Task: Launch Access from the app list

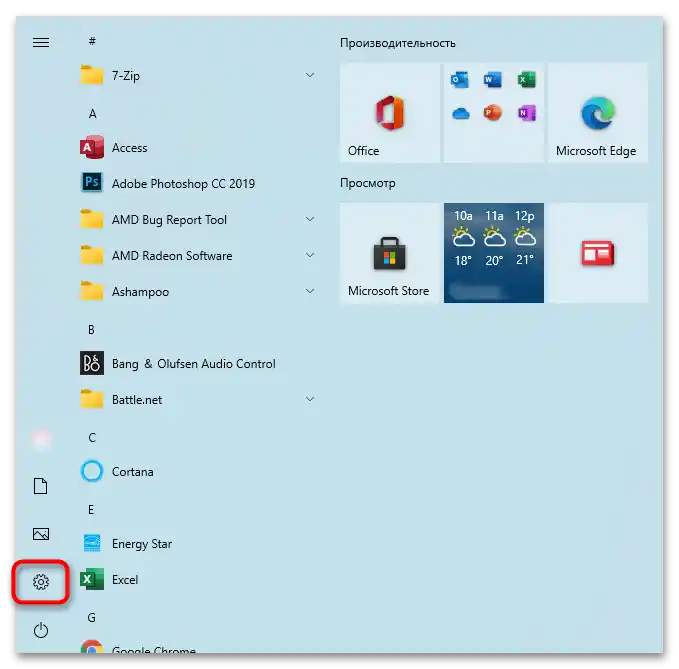Action: [199, 148]
